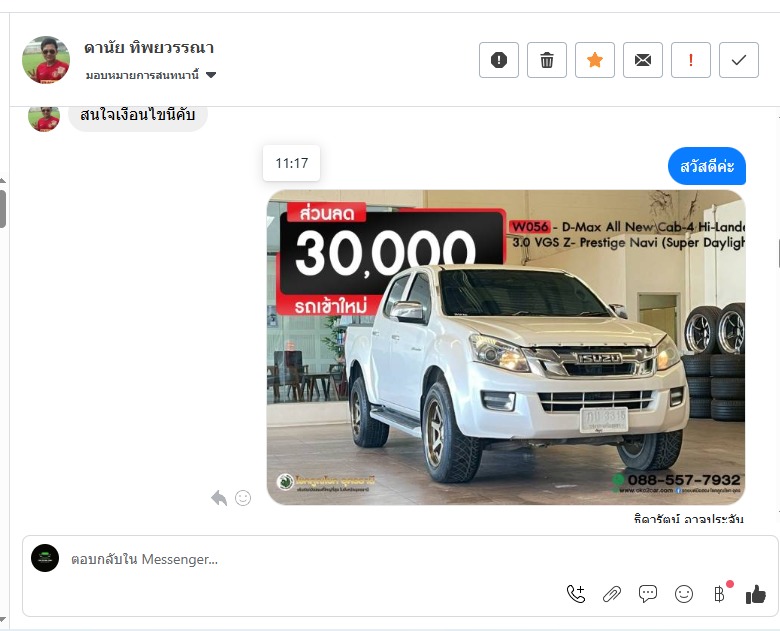Click contact name ดานัย ทิพยวรรณา
Viewport: 780px width, 631px height.
click(149, 48)
